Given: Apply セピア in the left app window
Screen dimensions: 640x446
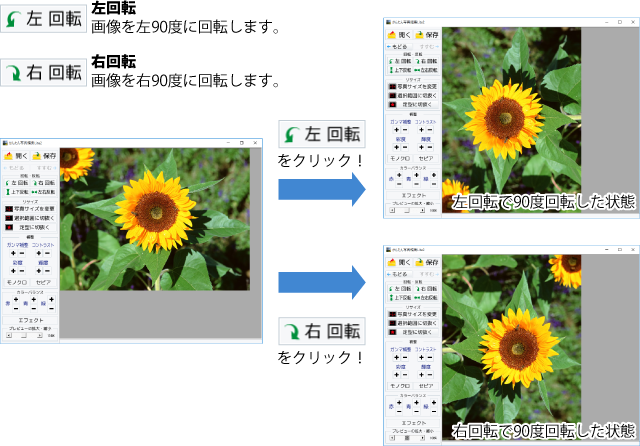Looking at the screenshot, I should tap(44, 283).
